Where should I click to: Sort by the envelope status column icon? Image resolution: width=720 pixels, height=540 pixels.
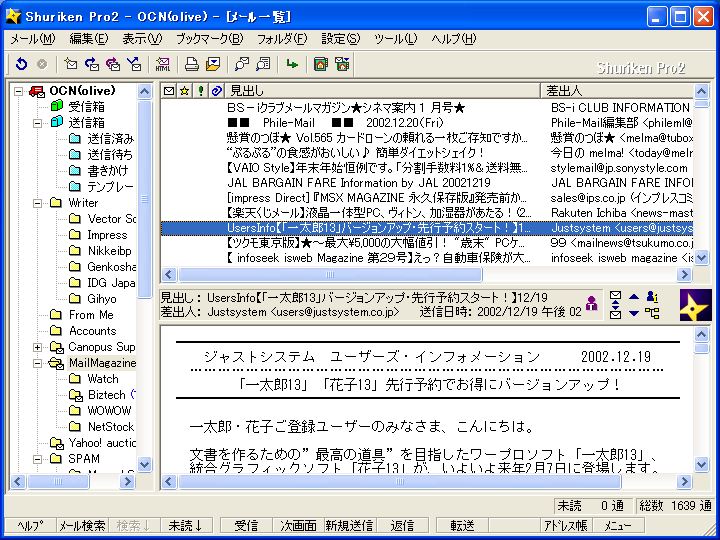pos(169,91)
